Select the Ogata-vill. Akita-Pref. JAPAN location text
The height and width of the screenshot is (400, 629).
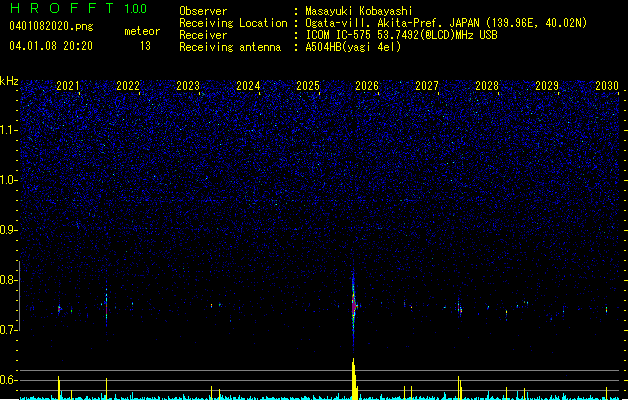pos(446,23)
